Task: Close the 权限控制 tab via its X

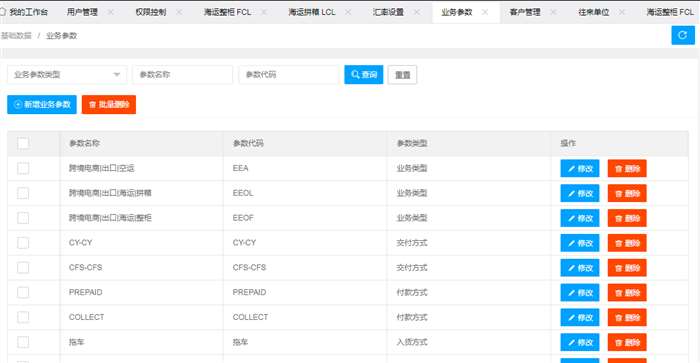Action: pyautogui.click(x=179, y=12)
